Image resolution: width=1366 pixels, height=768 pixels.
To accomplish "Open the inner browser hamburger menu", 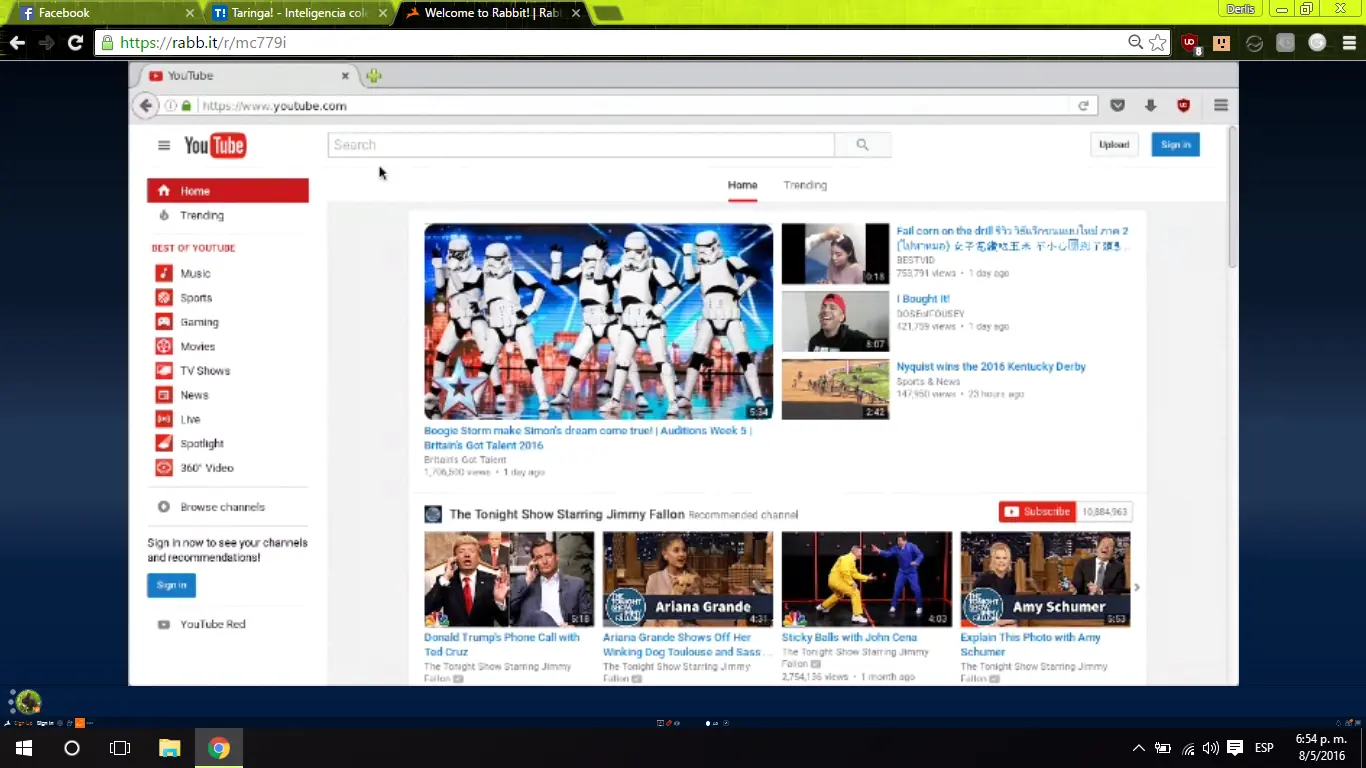I will click(x=1221, y=105).
